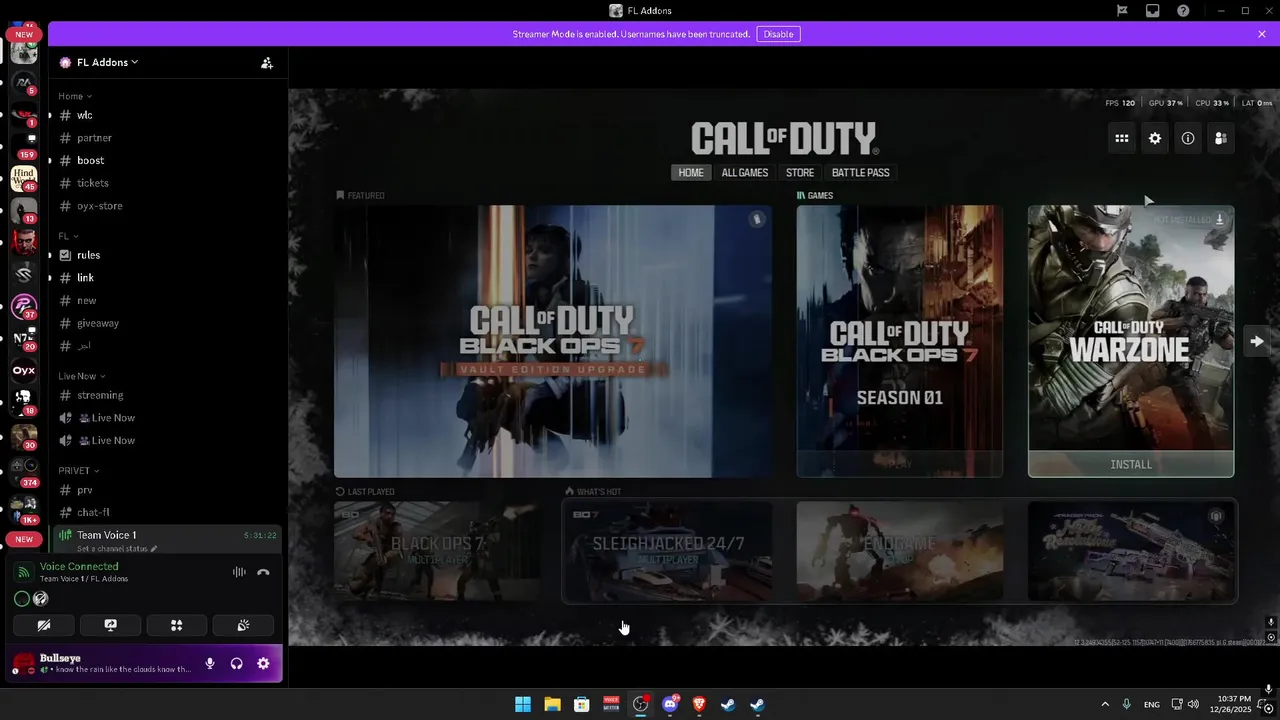Open Discord inbox icon

tap(1153, 11)
